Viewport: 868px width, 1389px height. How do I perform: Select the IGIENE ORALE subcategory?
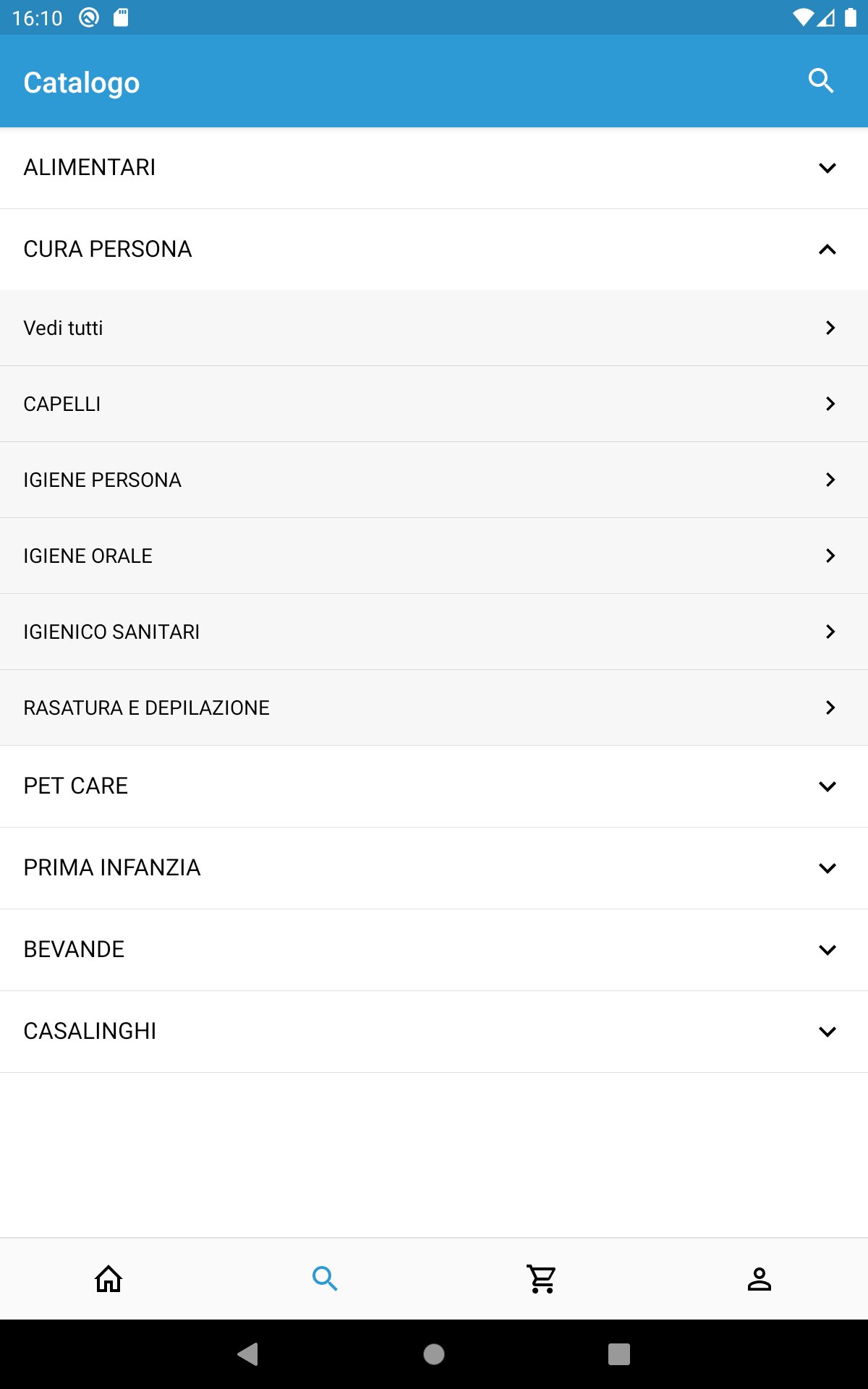pyautogui.click(x=434, y=556)
